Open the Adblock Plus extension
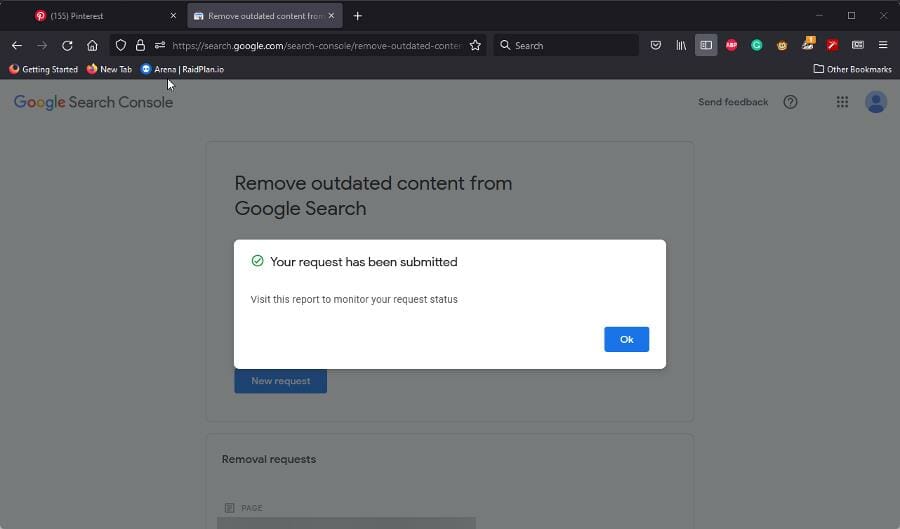Screen dimensions: 900x529 (x=731, y=45)
